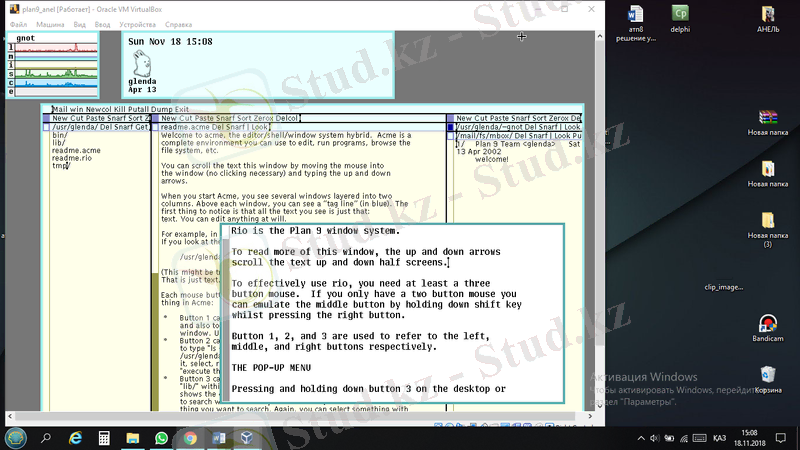Image resolution: width=800 pixels, height=450 pixels.
Task: Click 'THE POP-UP MENU' heading in rio window
Action: pos(271,368)
